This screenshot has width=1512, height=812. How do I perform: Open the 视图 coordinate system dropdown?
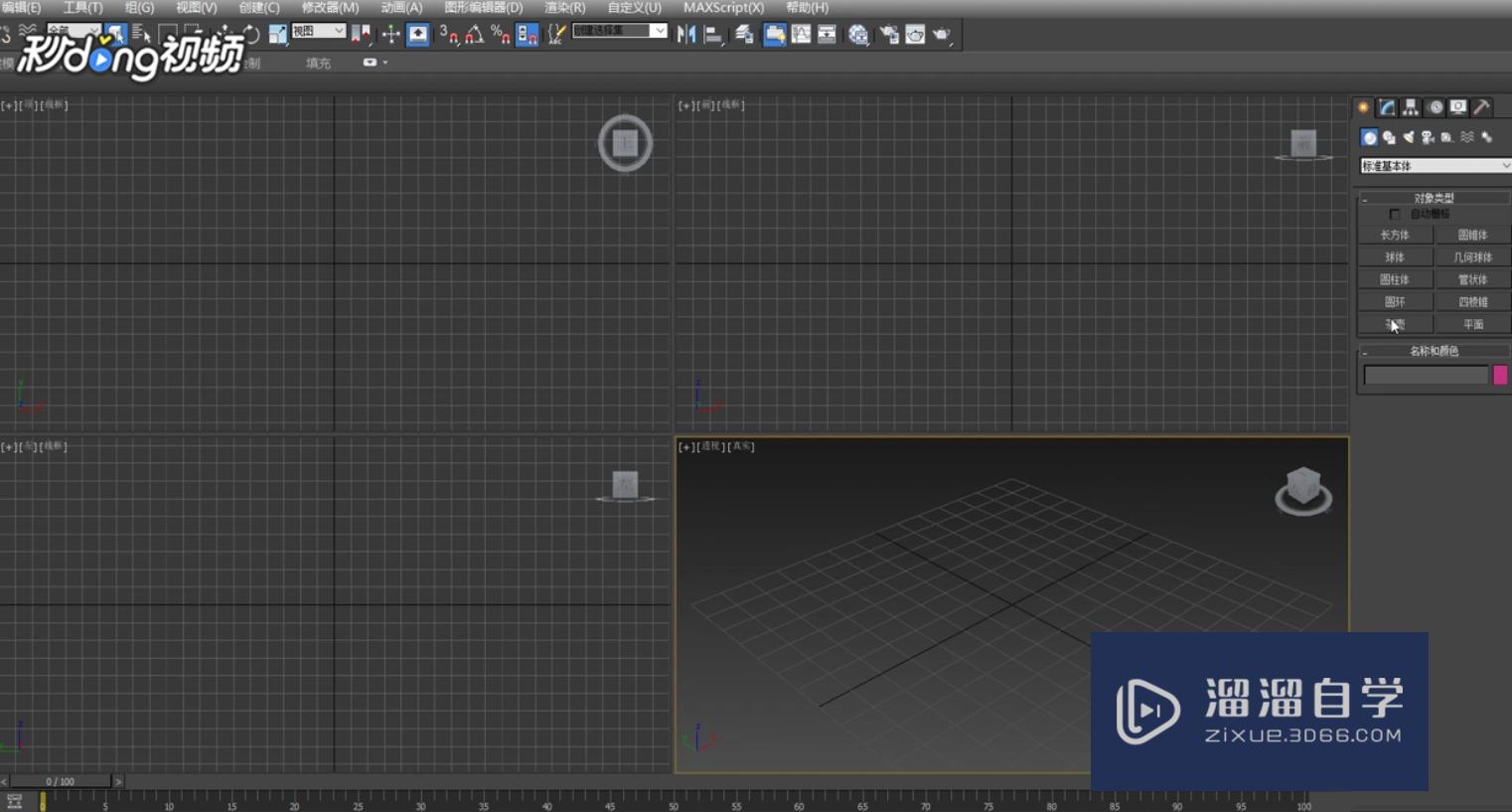point(318,32)
